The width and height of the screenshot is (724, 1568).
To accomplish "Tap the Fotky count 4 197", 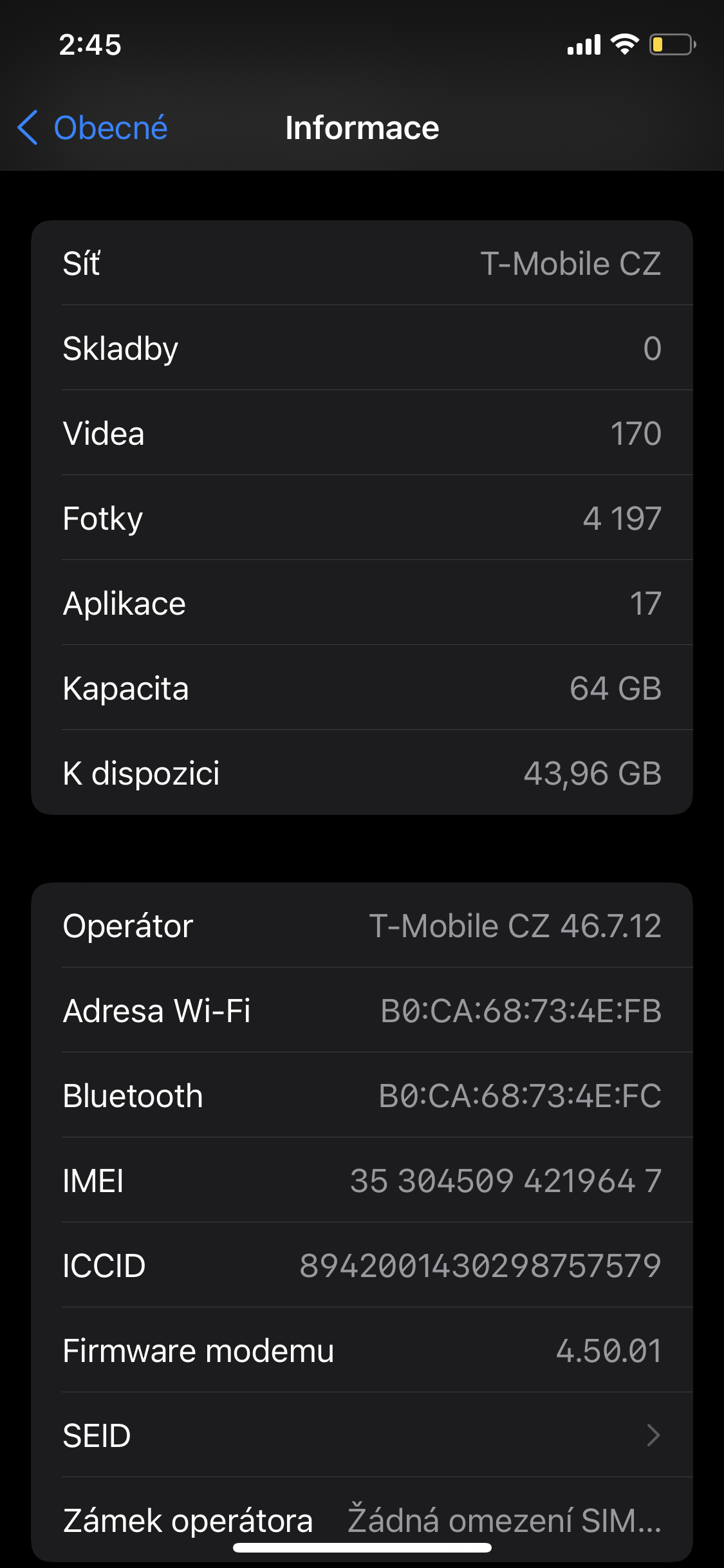I will (x=622, y=518).
